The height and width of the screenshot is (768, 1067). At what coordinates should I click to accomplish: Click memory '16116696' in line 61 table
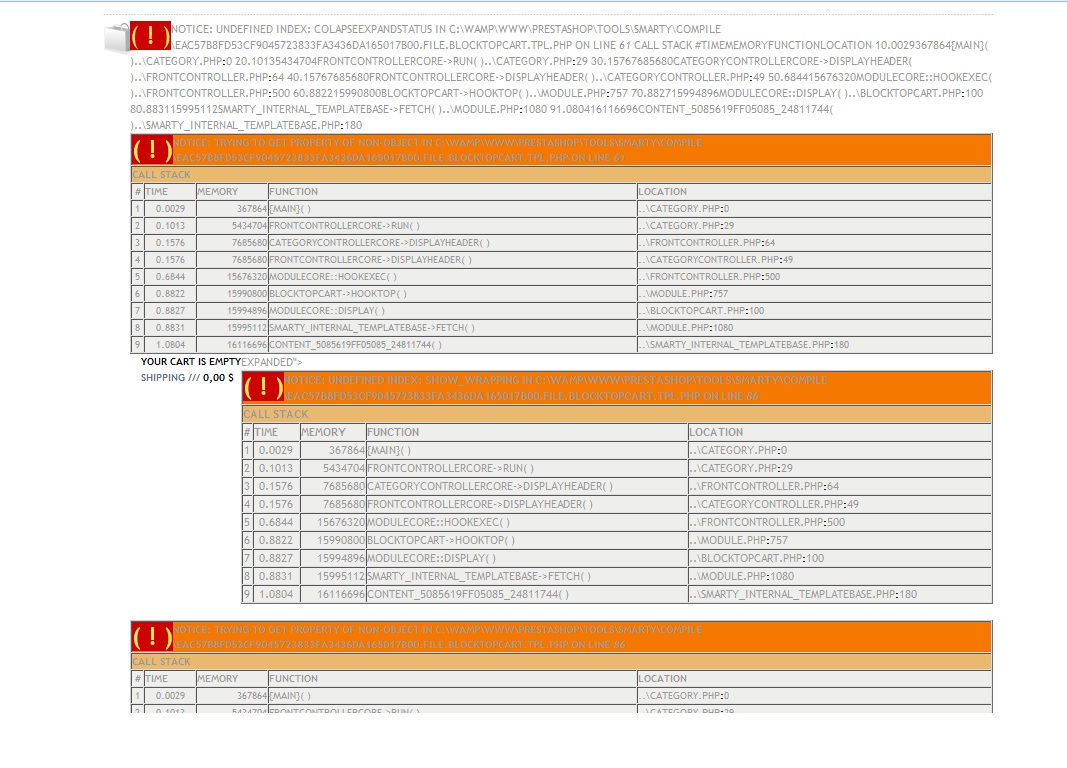coord(247,345)
